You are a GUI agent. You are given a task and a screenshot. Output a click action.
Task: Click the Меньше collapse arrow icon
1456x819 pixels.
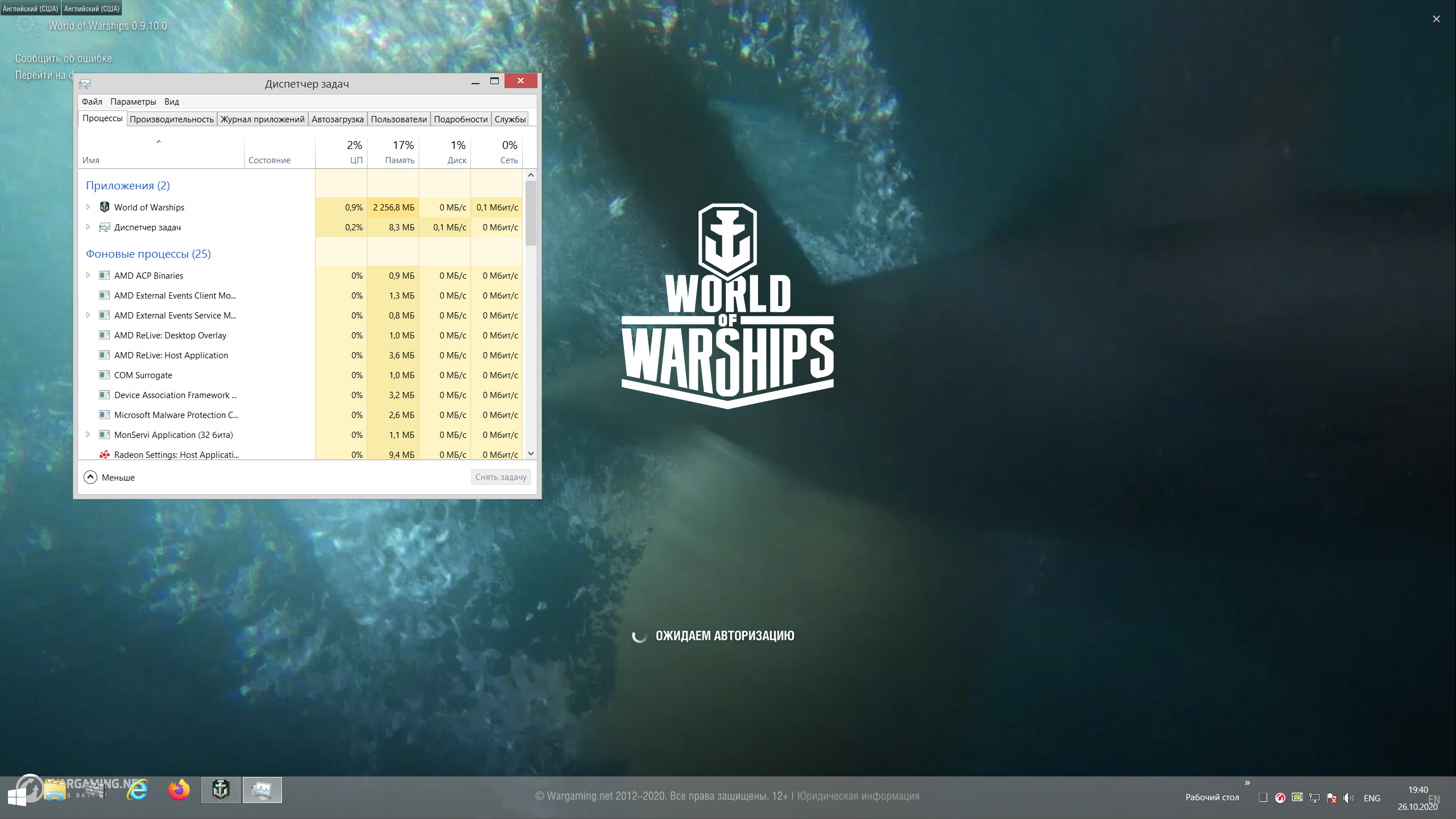point(90,477)
